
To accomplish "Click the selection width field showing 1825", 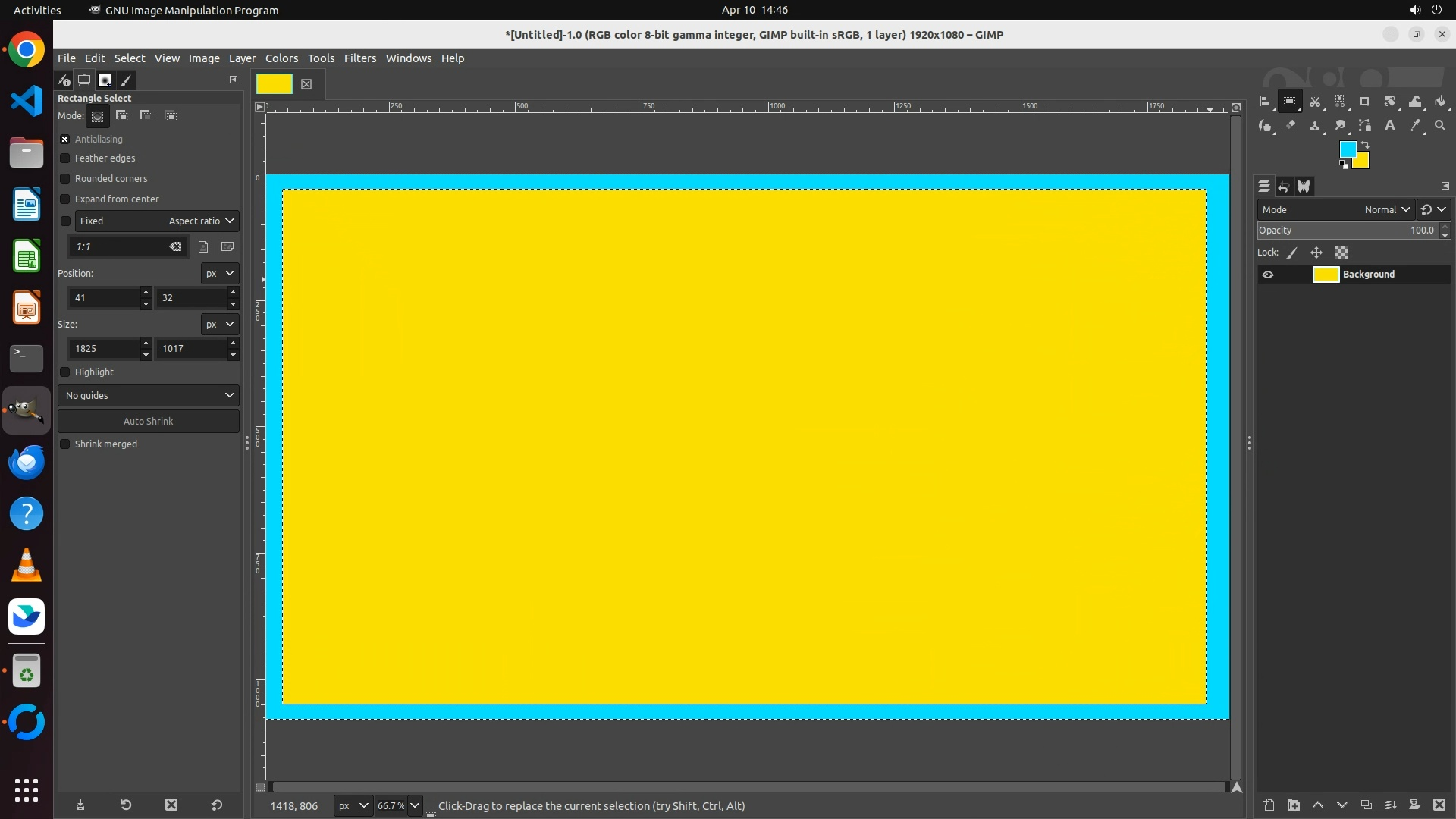I will point(103,349).
